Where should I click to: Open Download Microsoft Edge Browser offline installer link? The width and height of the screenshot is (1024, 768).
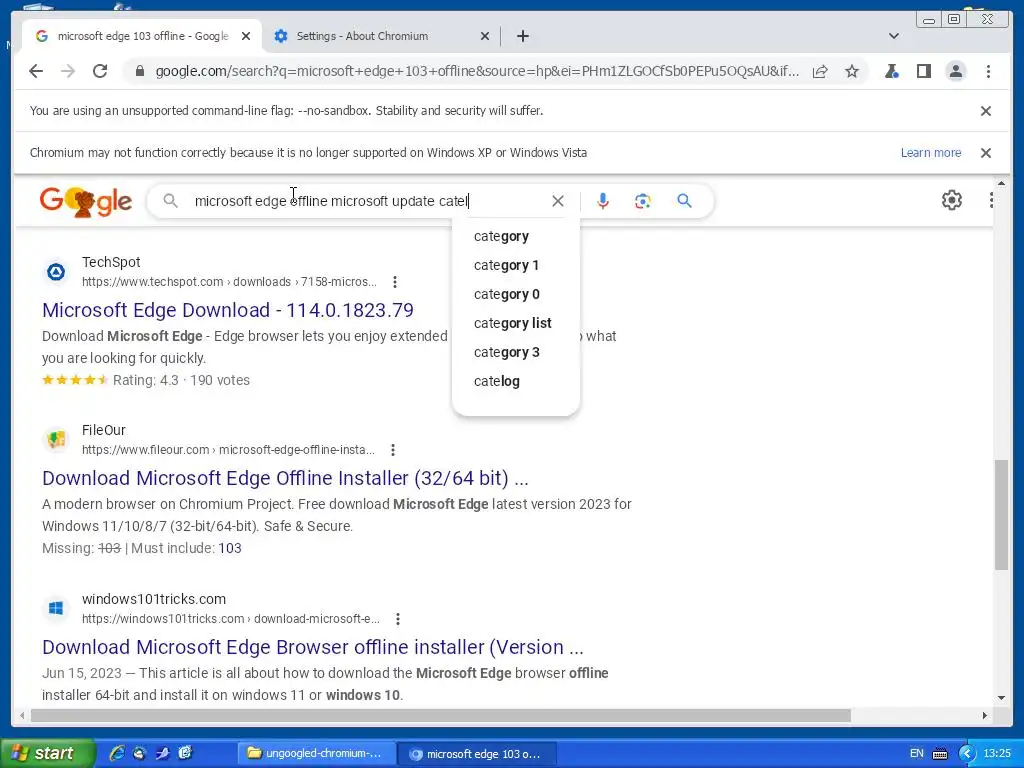[x=313, y=647]
